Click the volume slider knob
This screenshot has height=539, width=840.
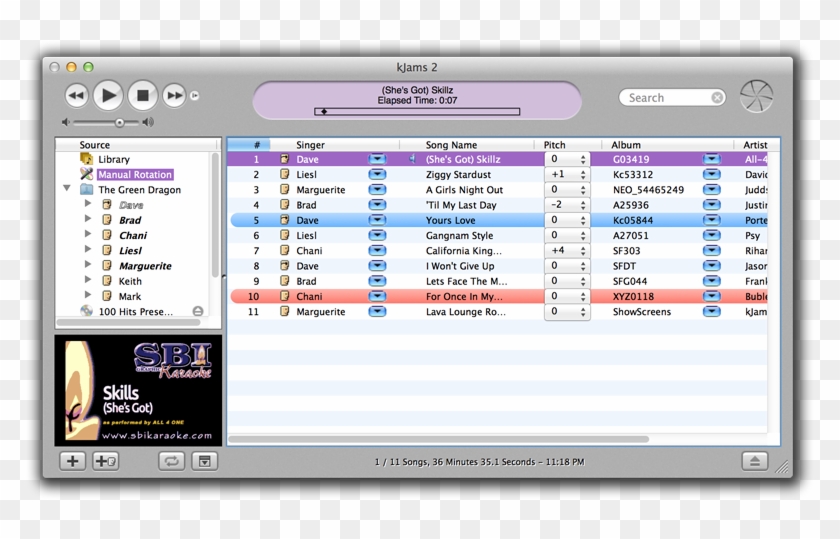(120, 122)
